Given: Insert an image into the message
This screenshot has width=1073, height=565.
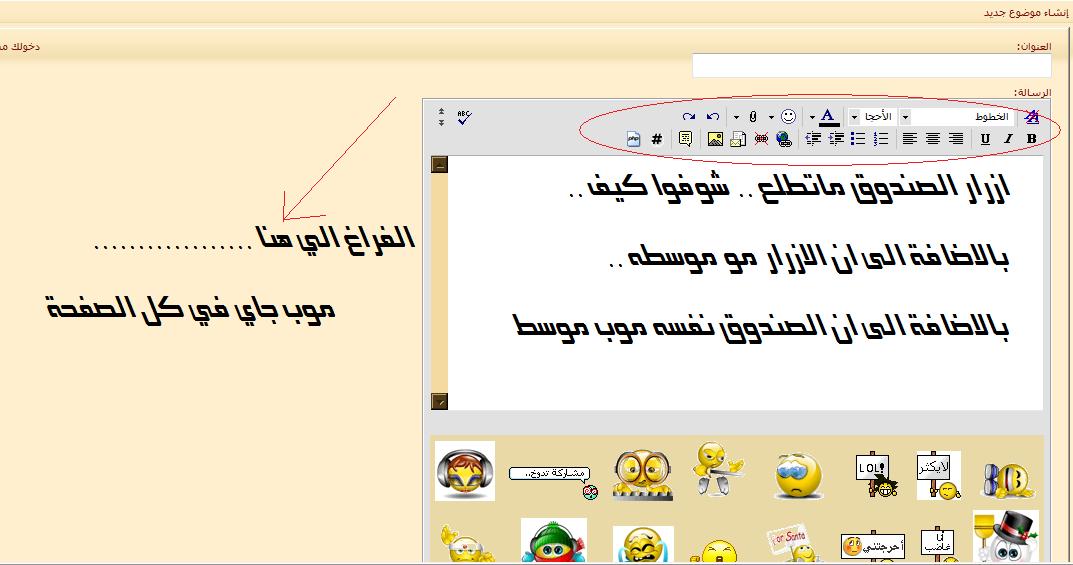Looking at the screenshot, I should pos(715,139).
